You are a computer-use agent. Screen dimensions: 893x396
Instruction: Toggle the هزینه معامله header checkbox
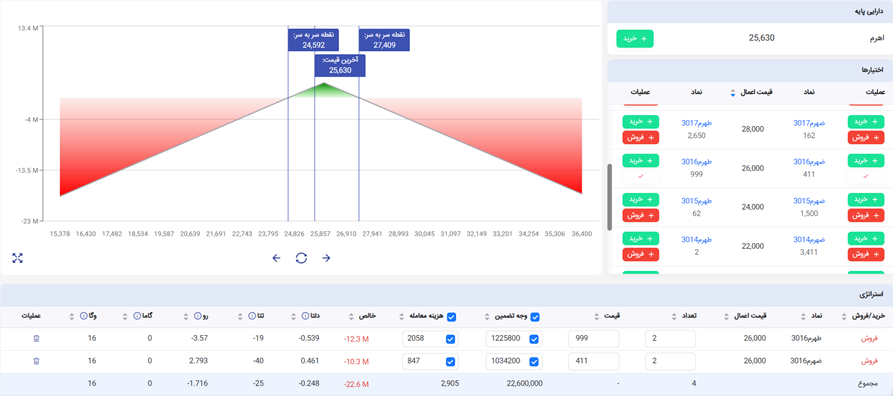tap(452, 317)
